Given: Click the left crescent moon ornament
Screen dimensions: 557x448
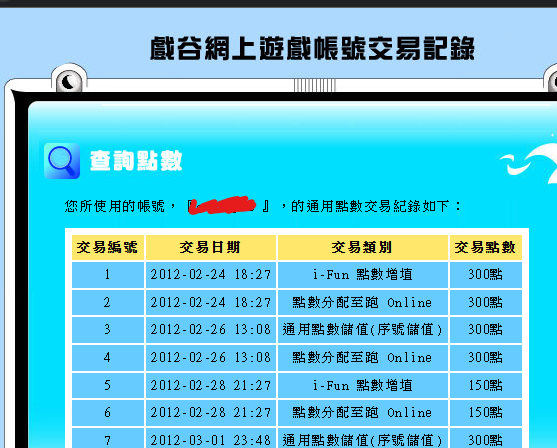Looking at the screenshot, I should (x=69, y=79).
